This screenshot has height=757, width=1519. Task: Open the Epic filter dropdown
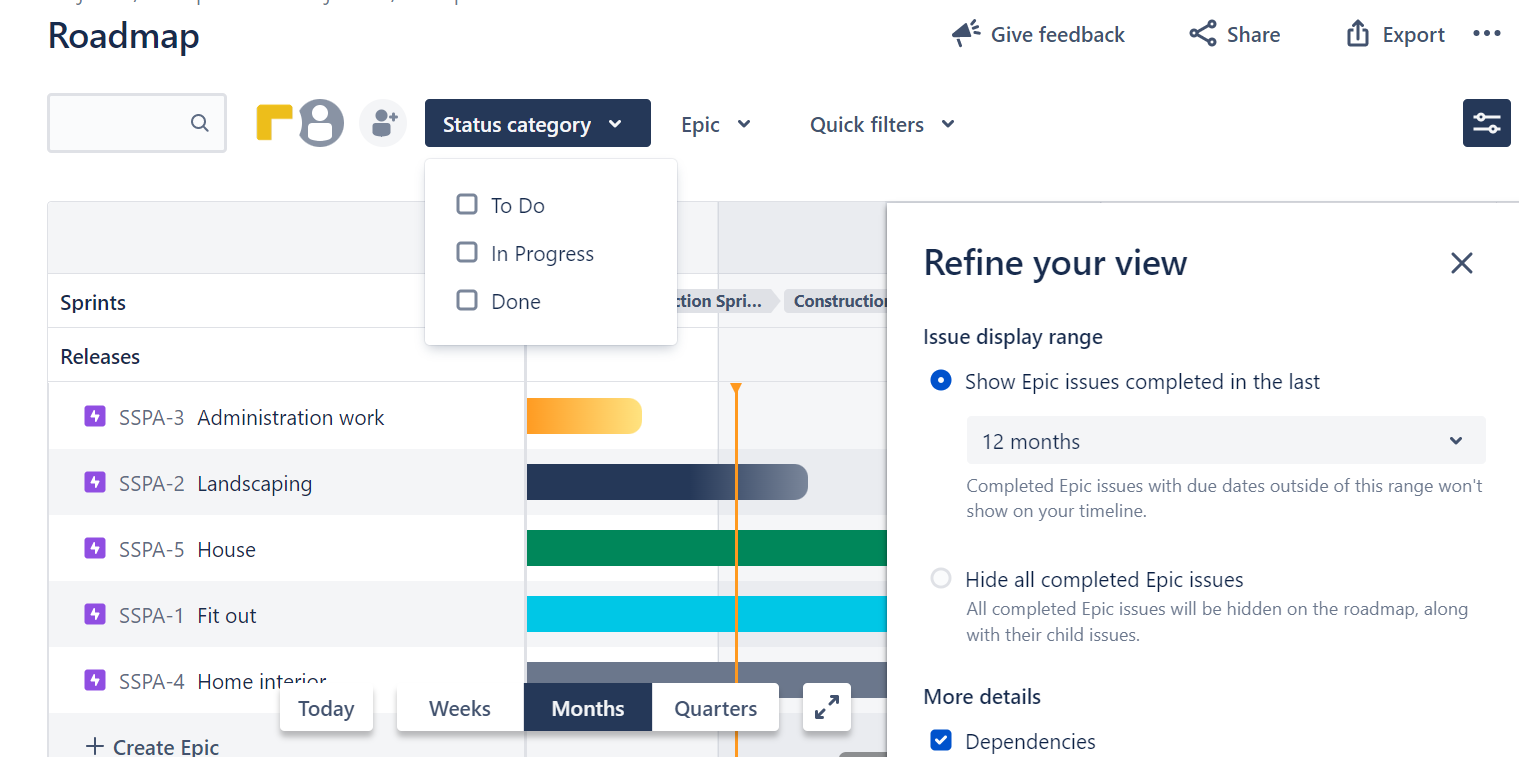click(x=715, y=124)
